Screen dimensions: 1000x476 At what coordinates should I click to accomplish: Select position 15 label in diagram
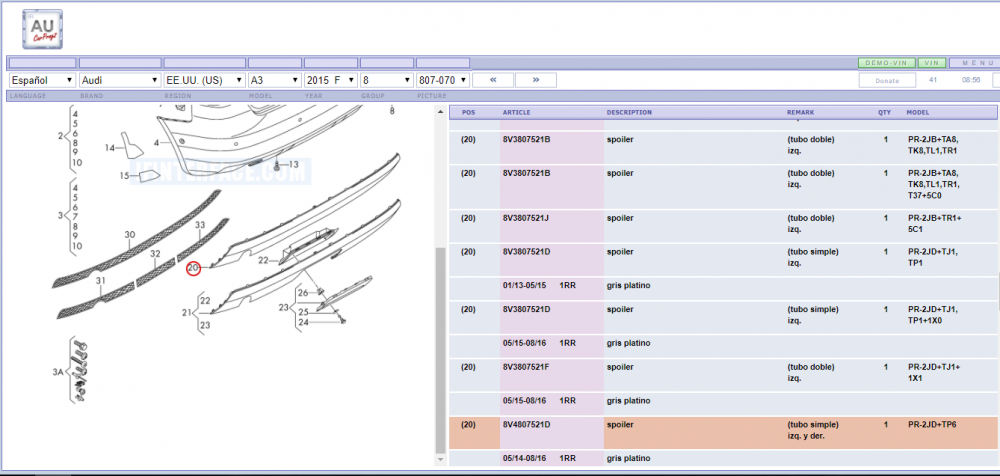[124, 175]
